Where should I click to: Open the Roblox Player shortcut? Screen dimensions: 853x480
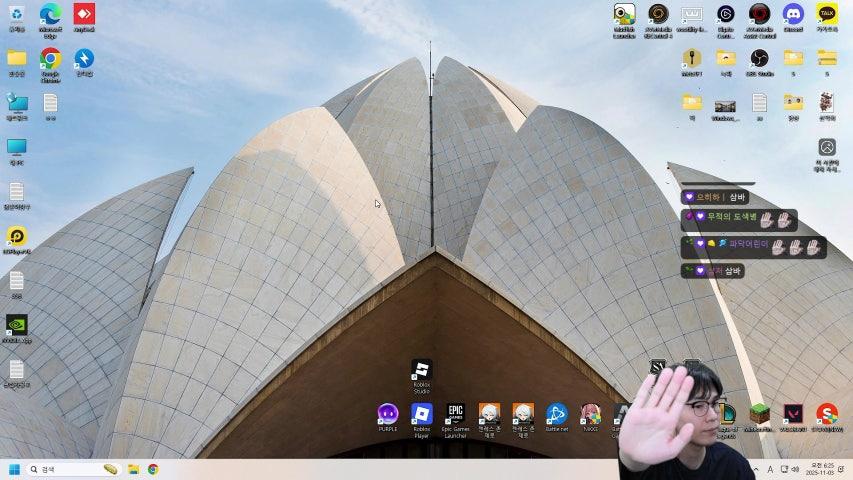pos(421,414)
